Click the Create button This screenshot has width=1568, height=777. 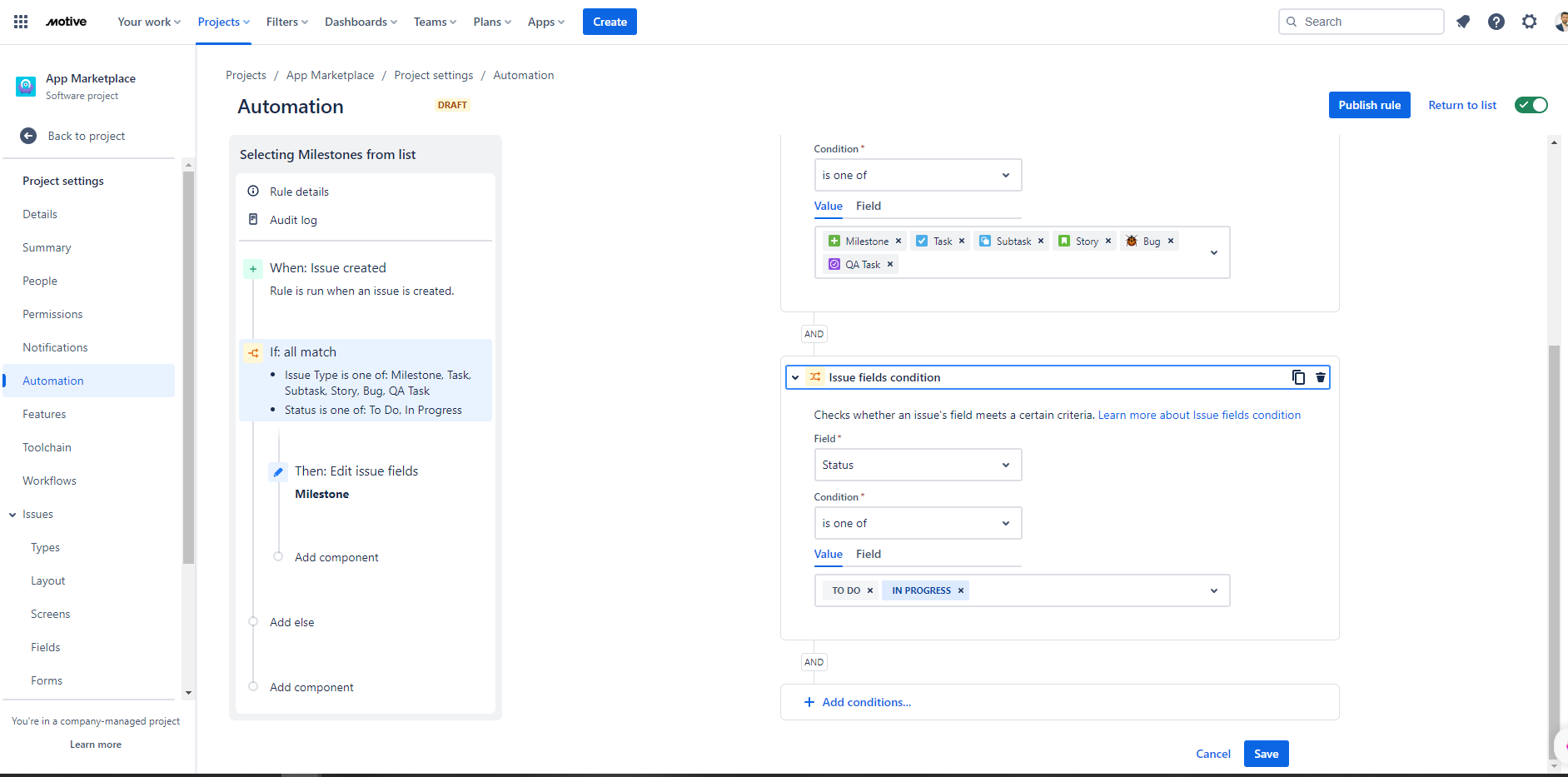(610, 22)
